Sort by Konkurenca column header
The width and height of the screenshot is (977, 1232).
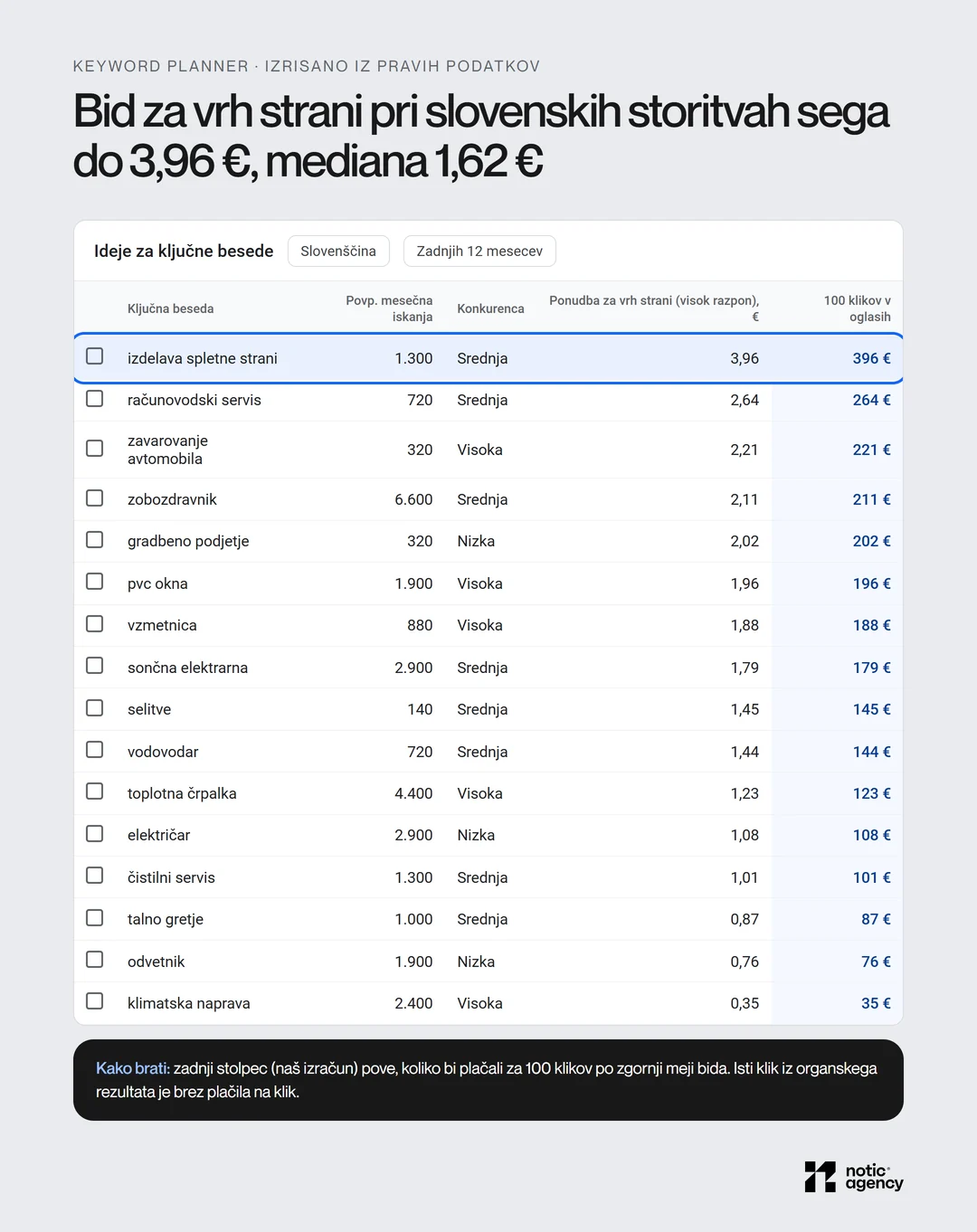tap(490, 308)
